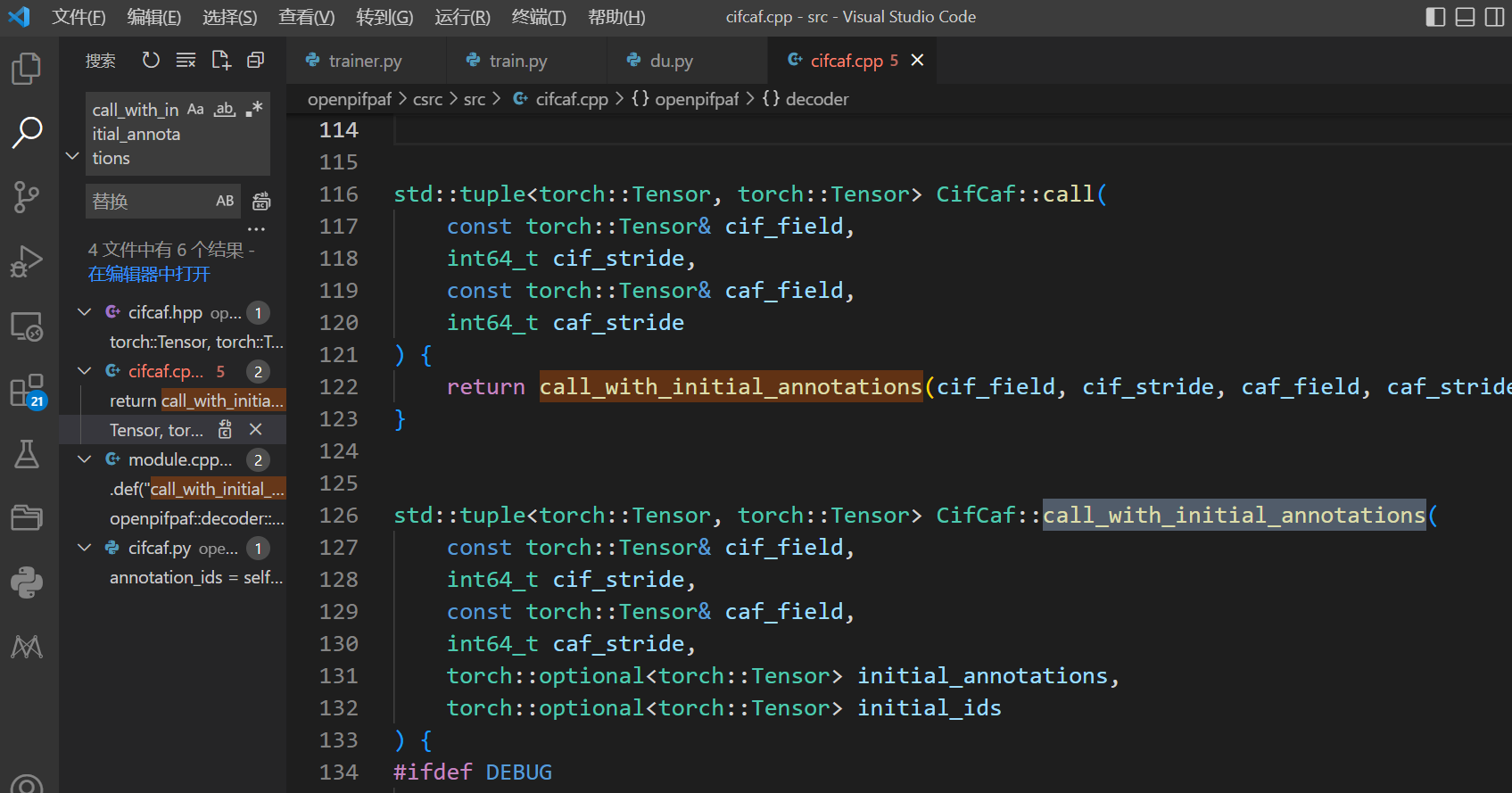This screenshot has width=1512, height=793.
Task: Open the 终端(T) menu
Action: (539, 17)
